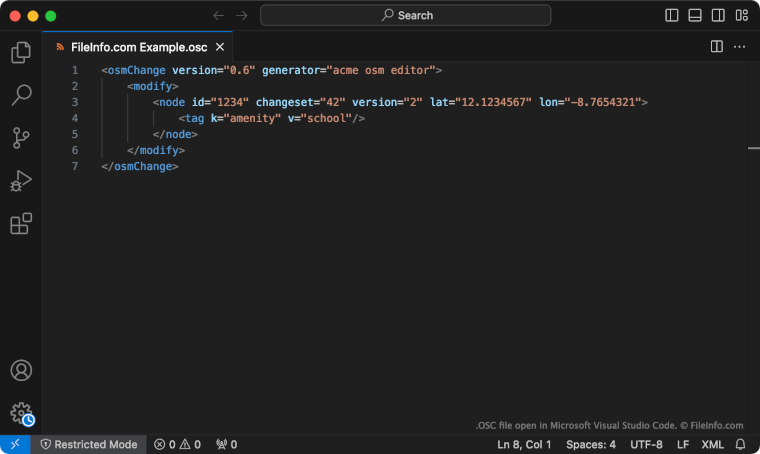Click the notifications bell in status bar
760x454 pixels.
[x=741, y=444]
